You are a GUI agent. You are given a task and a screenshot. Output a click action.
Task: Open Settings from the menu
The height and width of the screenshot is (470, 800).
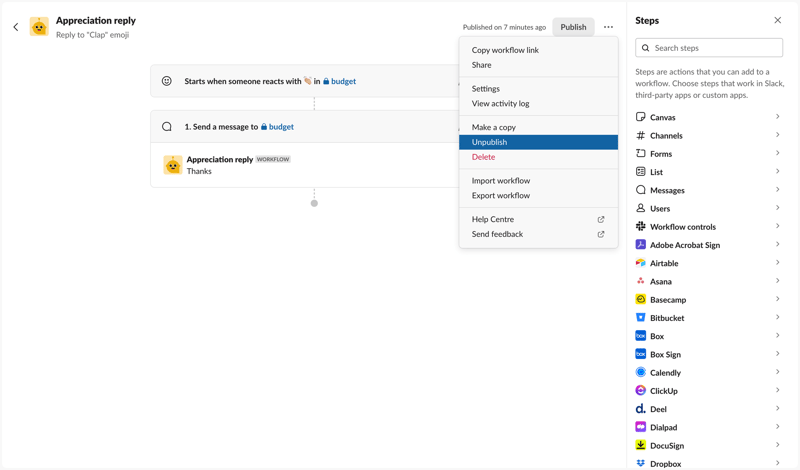538,89
